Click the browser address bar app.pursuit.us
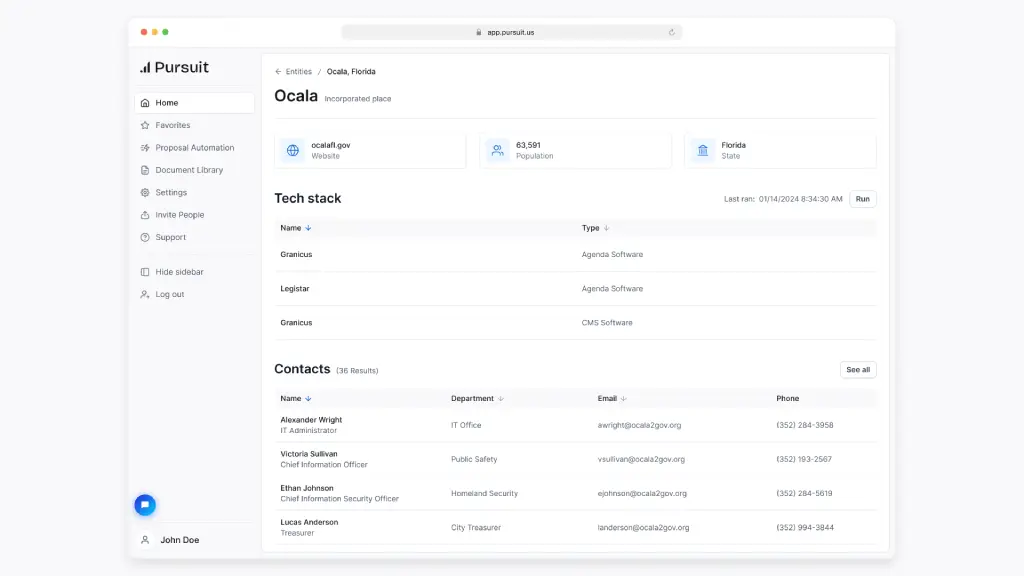 pos(511,32)
